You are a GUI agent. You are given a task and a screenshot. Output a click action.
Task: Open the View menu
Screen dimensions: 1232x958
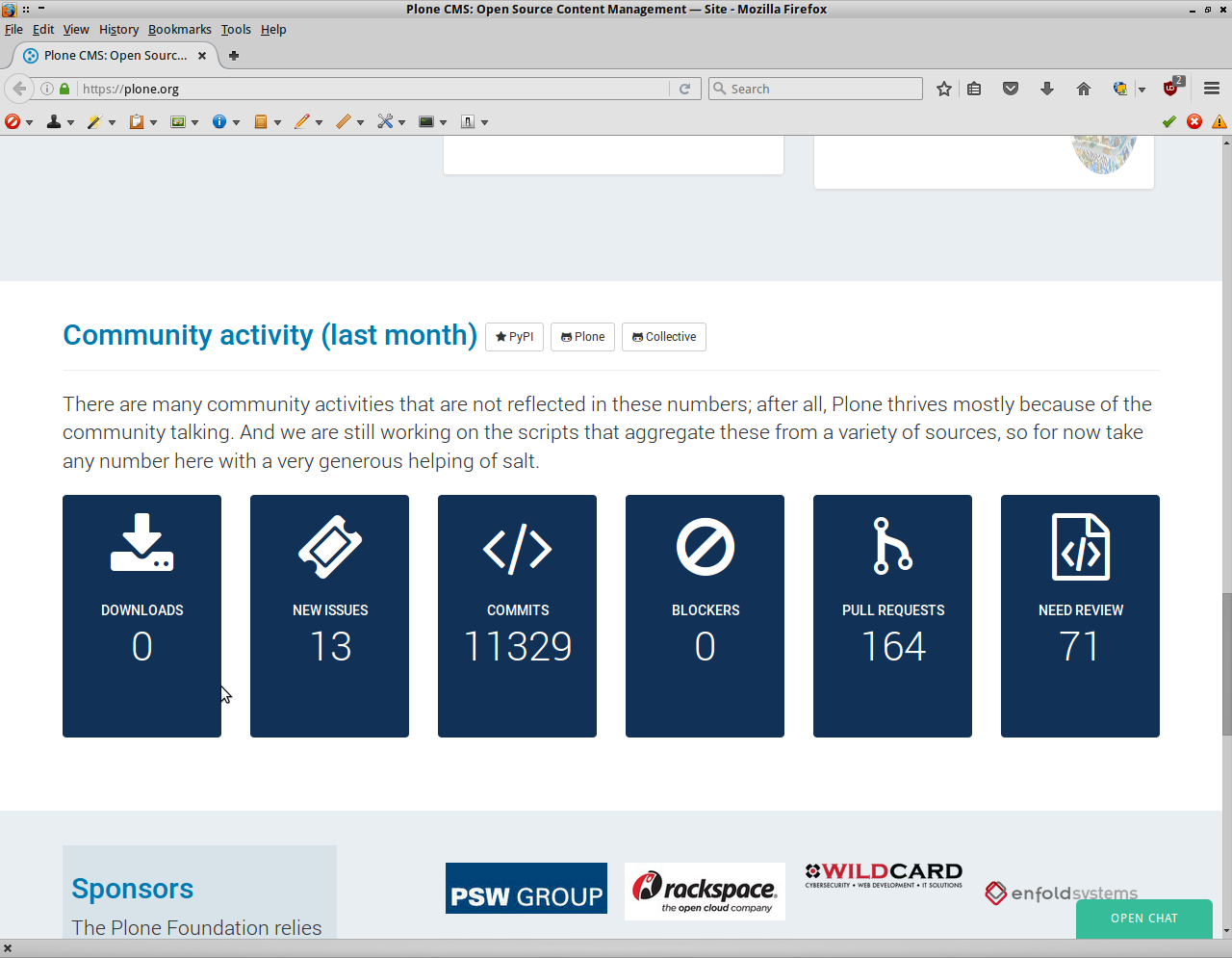[76, 29]
